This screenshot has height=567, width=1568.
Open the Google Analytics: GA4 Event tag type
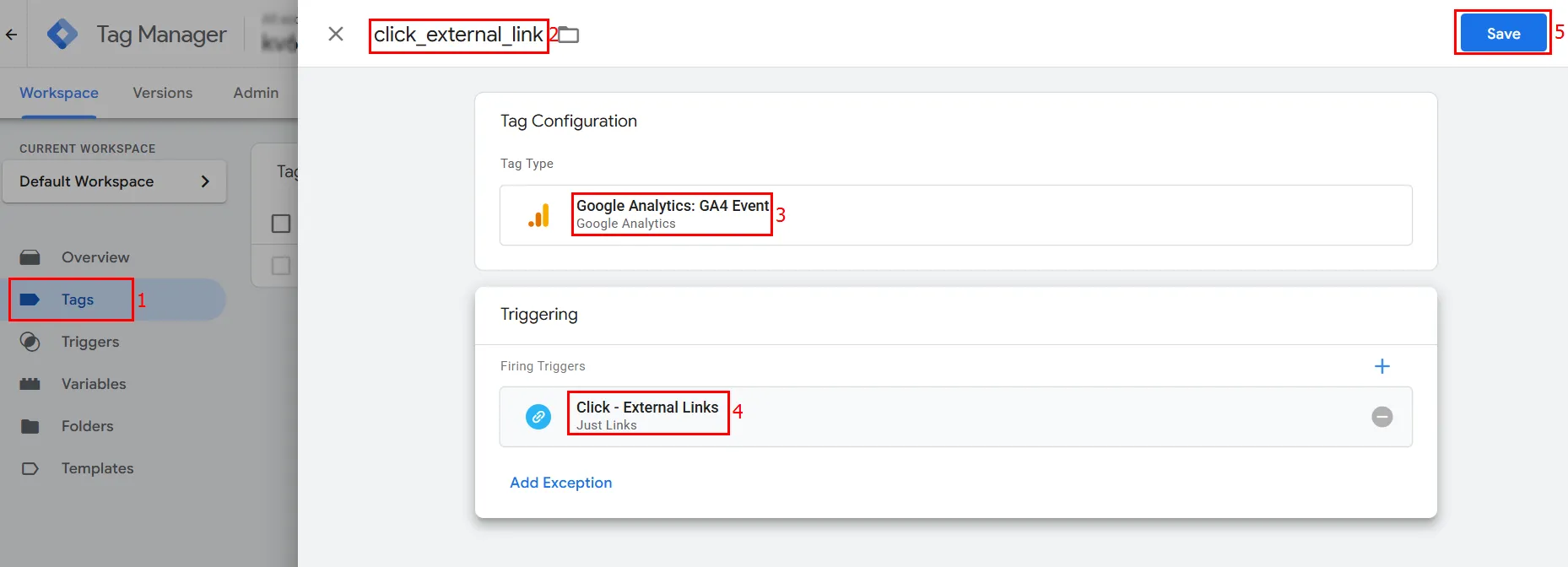[956, 215]
